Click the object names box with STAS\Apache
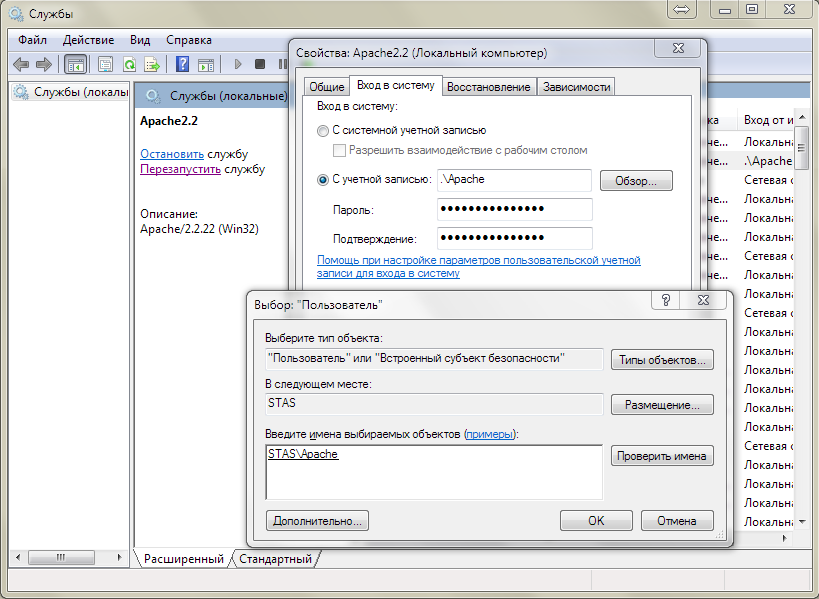This screenshot has height=599, width=819. 434,472
